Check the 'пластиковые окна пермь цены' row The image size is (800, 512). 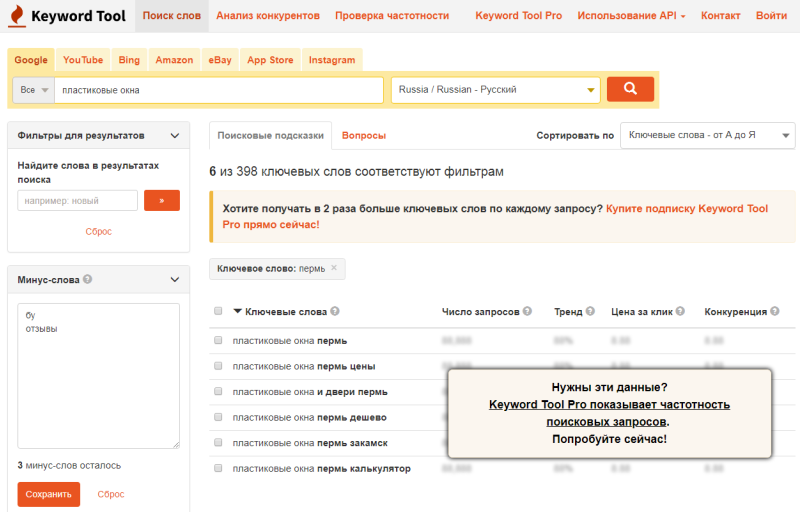(218, 366)
